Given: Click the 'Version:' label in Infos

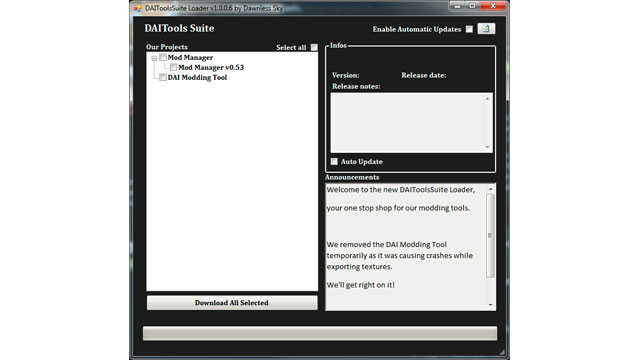Looking at the screenshot, I should click(x=346, y=76).
